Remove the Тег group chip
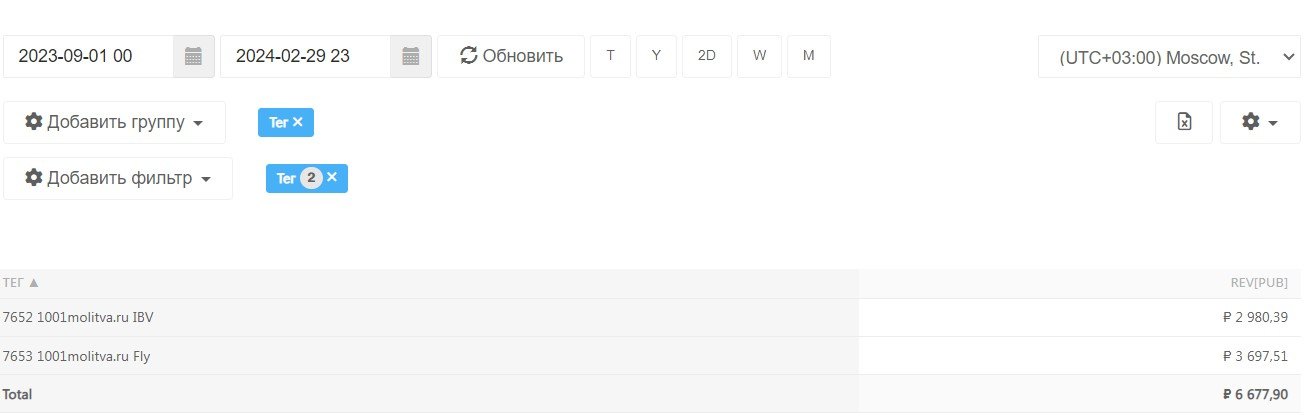This screenshot has height=420, width=1308. [x=298, y=122]
